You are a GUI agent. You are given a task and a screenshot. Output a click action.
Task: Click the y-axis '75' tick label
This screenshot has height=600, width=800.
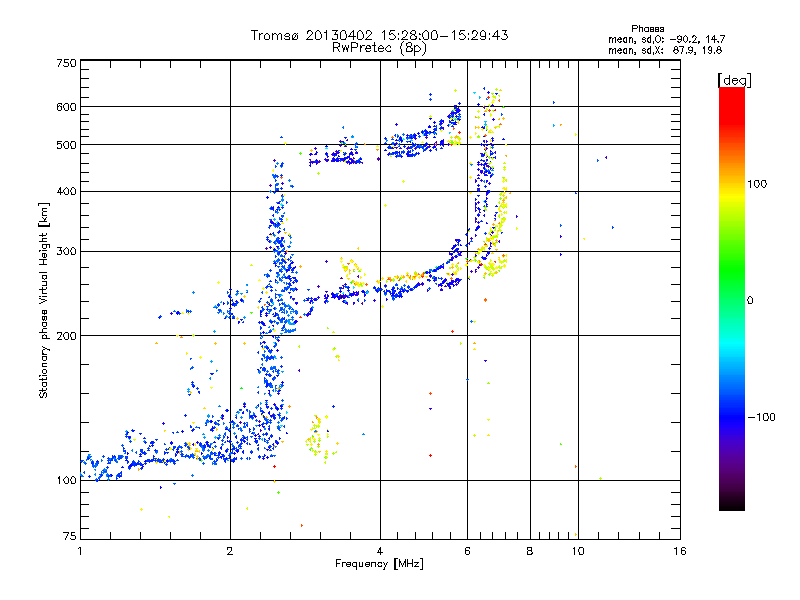tap(70, 536)
